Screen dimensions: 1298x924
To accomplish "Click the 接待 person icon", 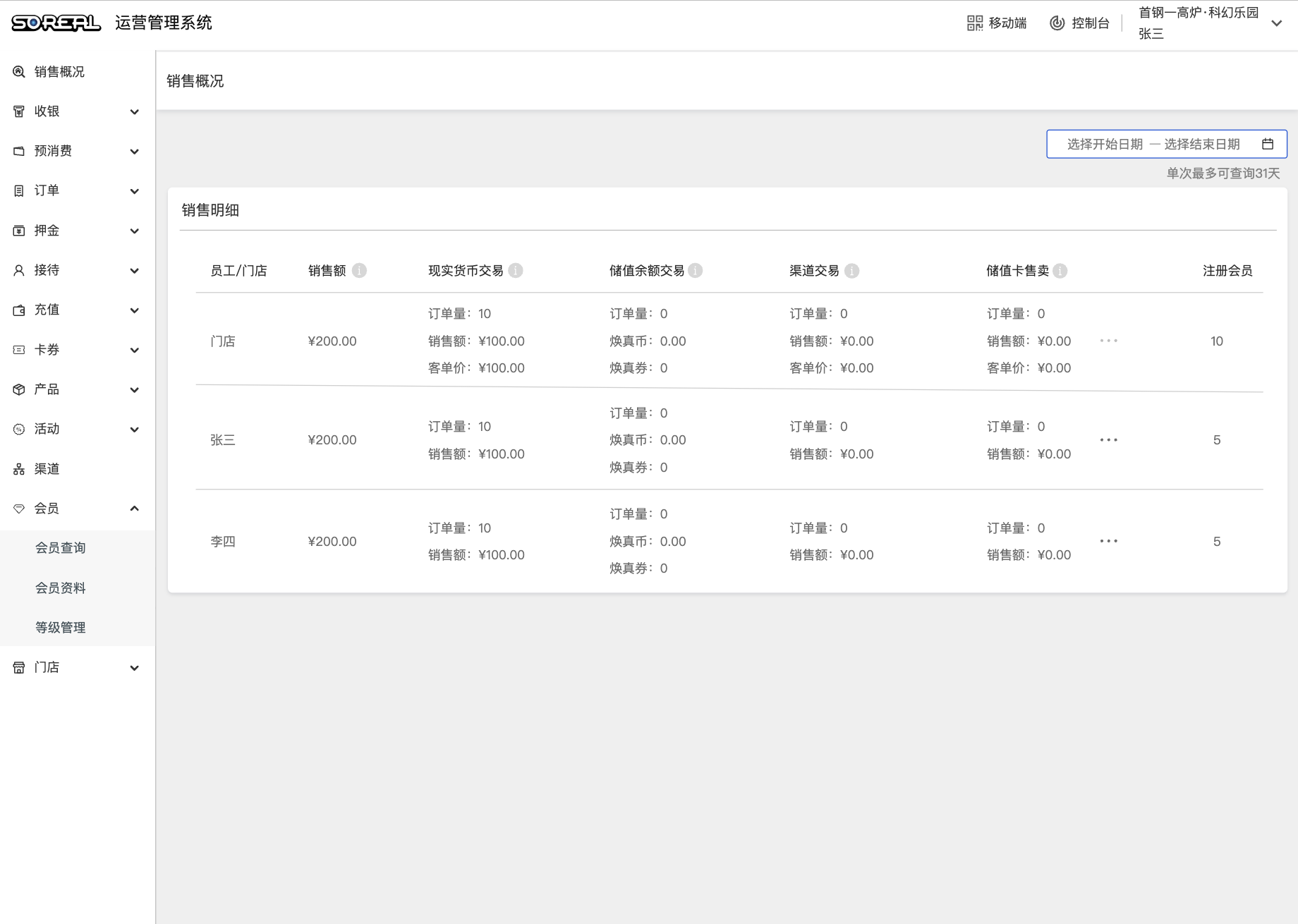I will pos(19,270).
